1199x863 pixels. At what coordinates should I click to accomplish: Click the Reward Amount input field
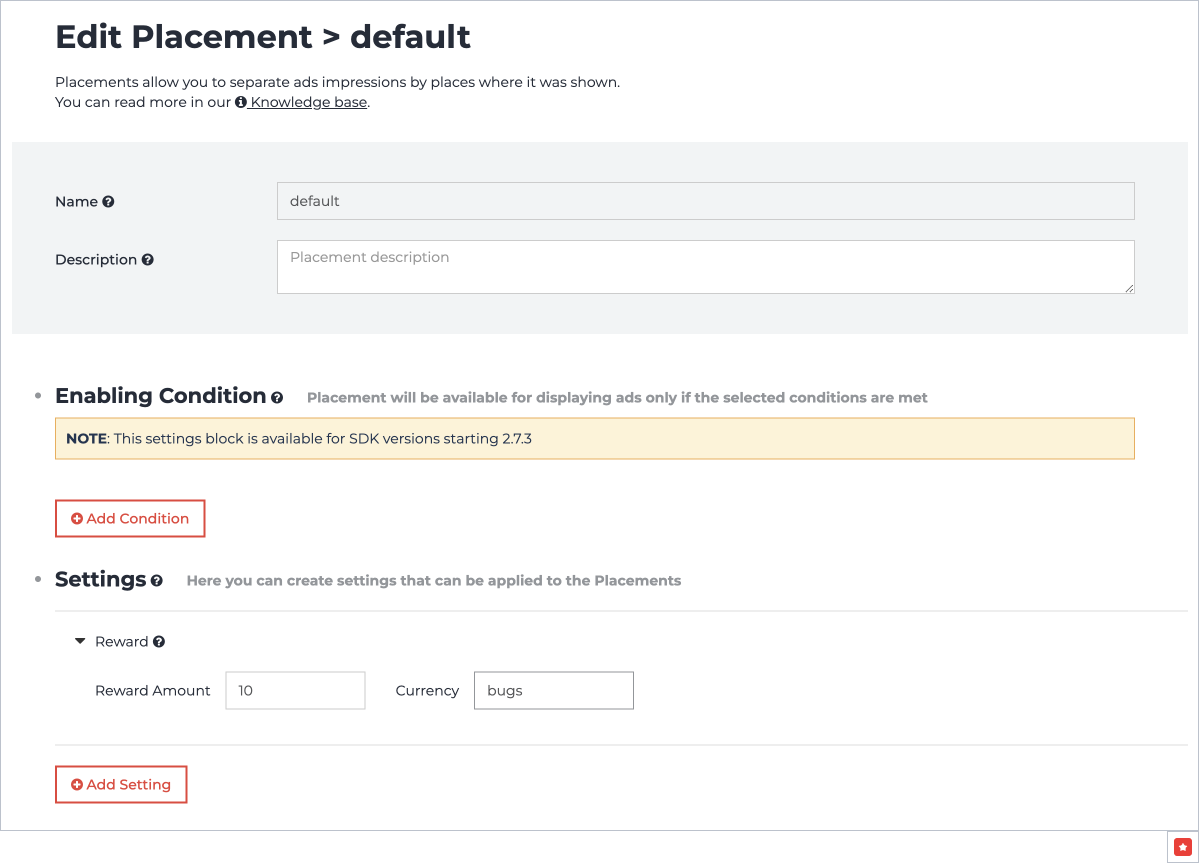pos(295,691)
